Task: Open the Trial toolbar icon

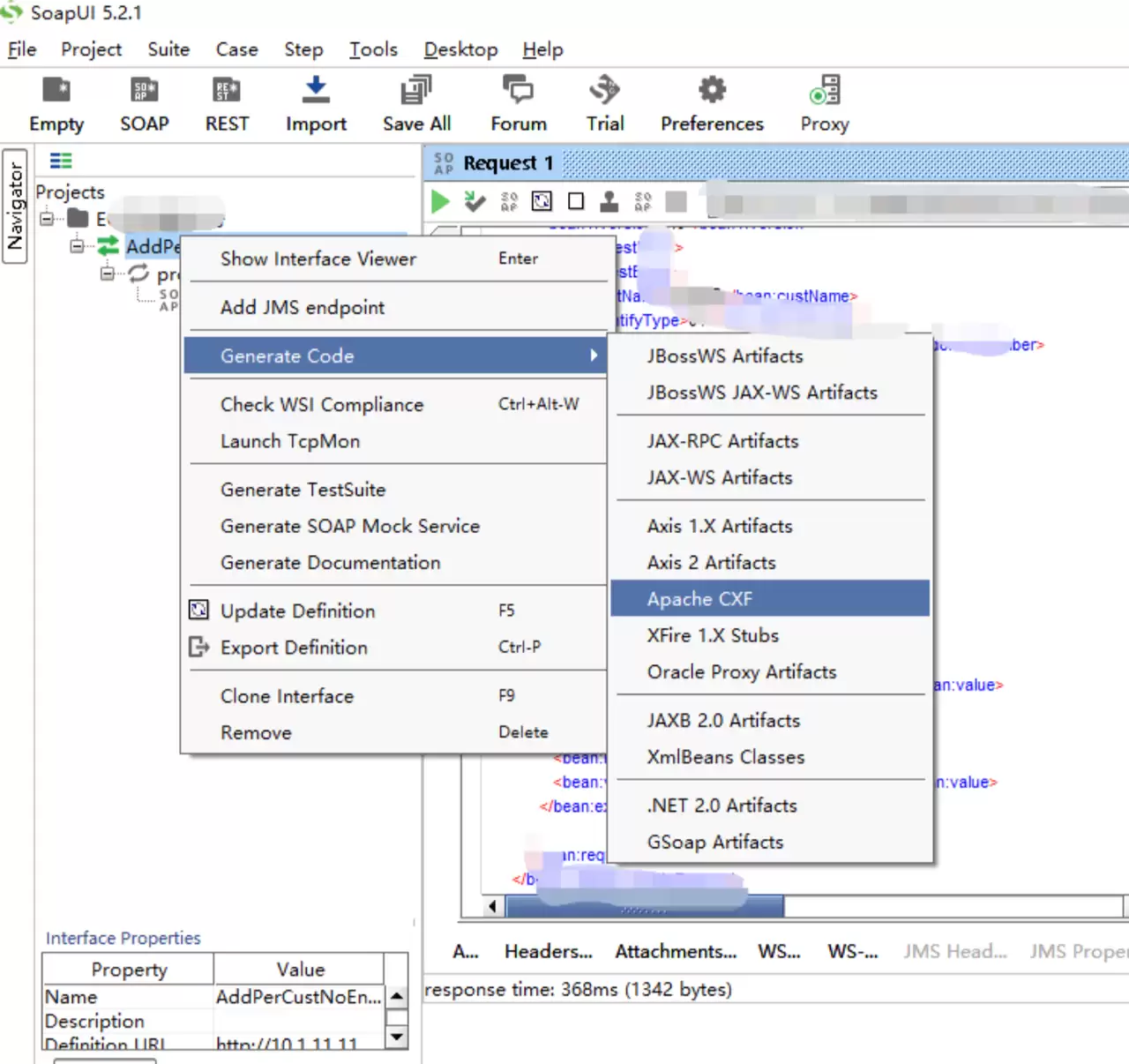Action: coord(605,90)
